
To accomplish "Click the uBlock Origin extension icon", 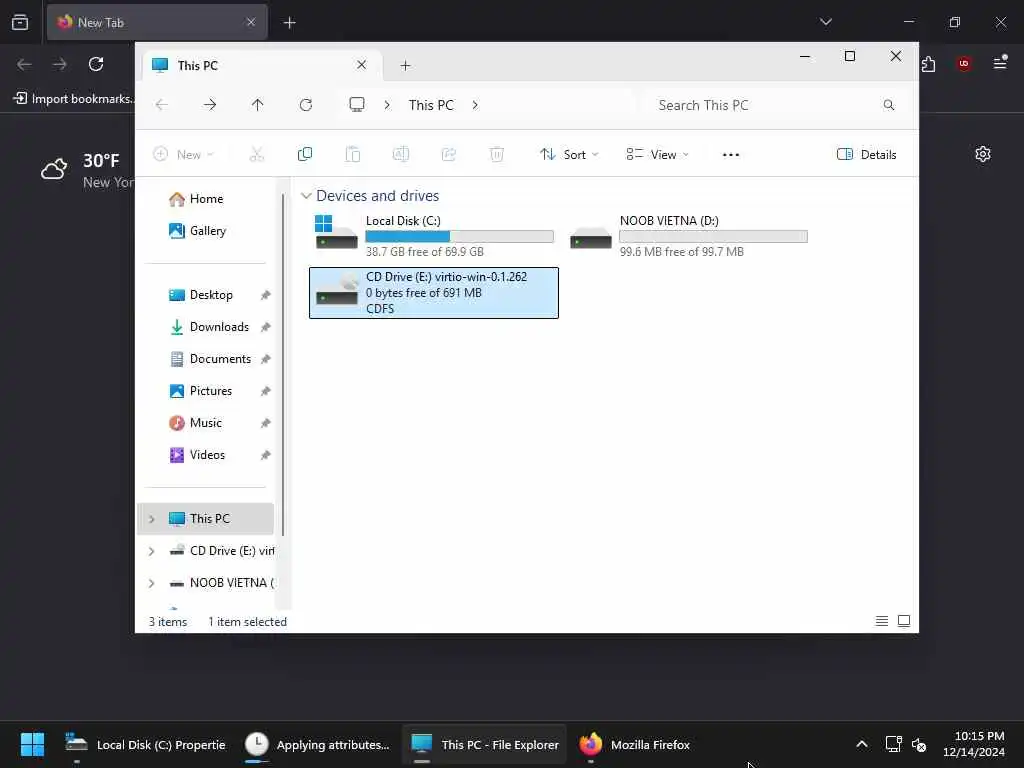I will tap(964, 64).
